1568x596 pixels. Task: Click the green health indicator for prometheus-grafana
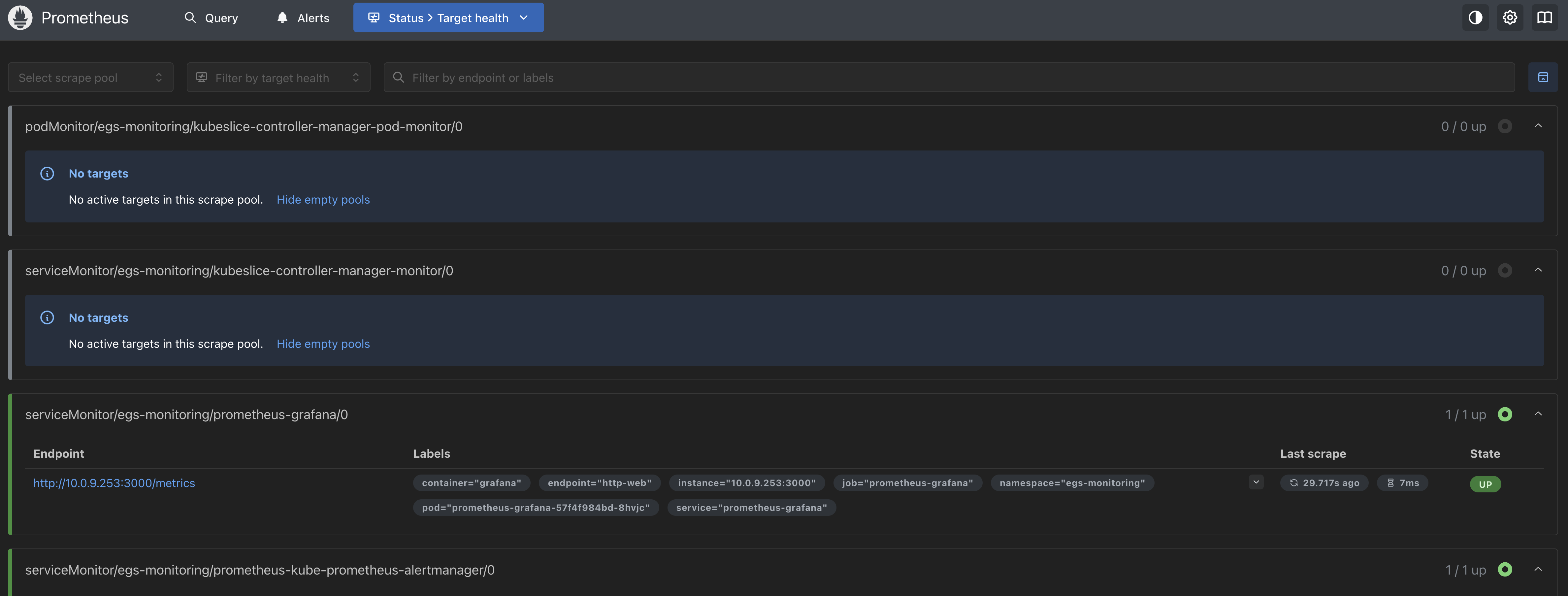[x=1505, y=414]
